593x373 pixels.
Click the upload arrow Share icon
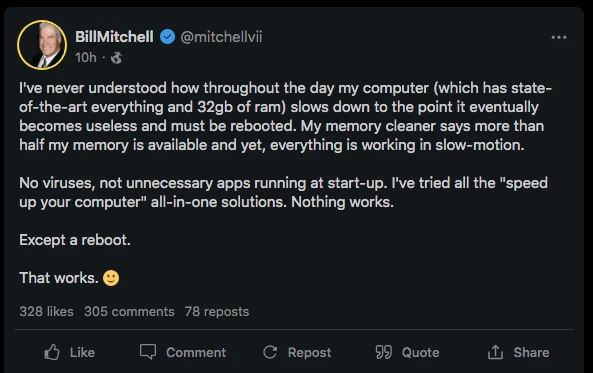tap(495, 352)
